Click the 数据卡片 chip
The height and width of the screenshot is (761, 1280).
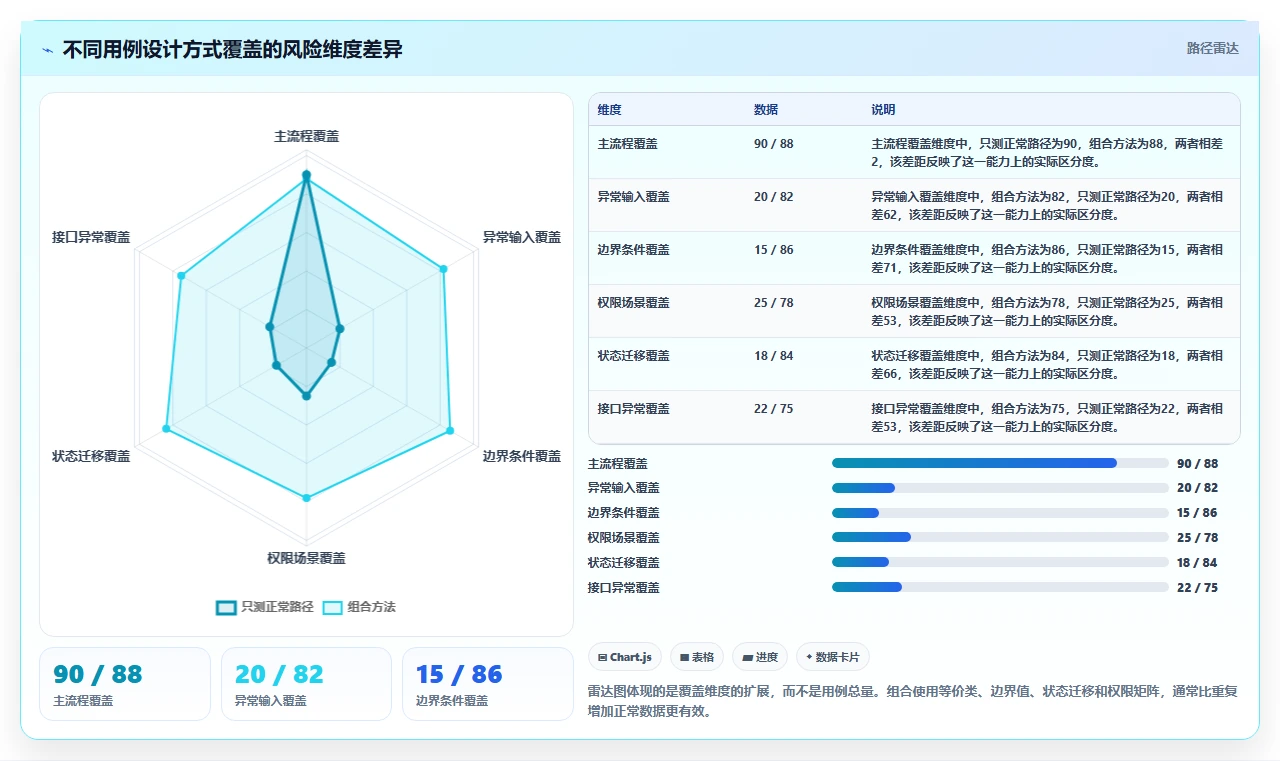pyautogui.click(x=833, y=657)
